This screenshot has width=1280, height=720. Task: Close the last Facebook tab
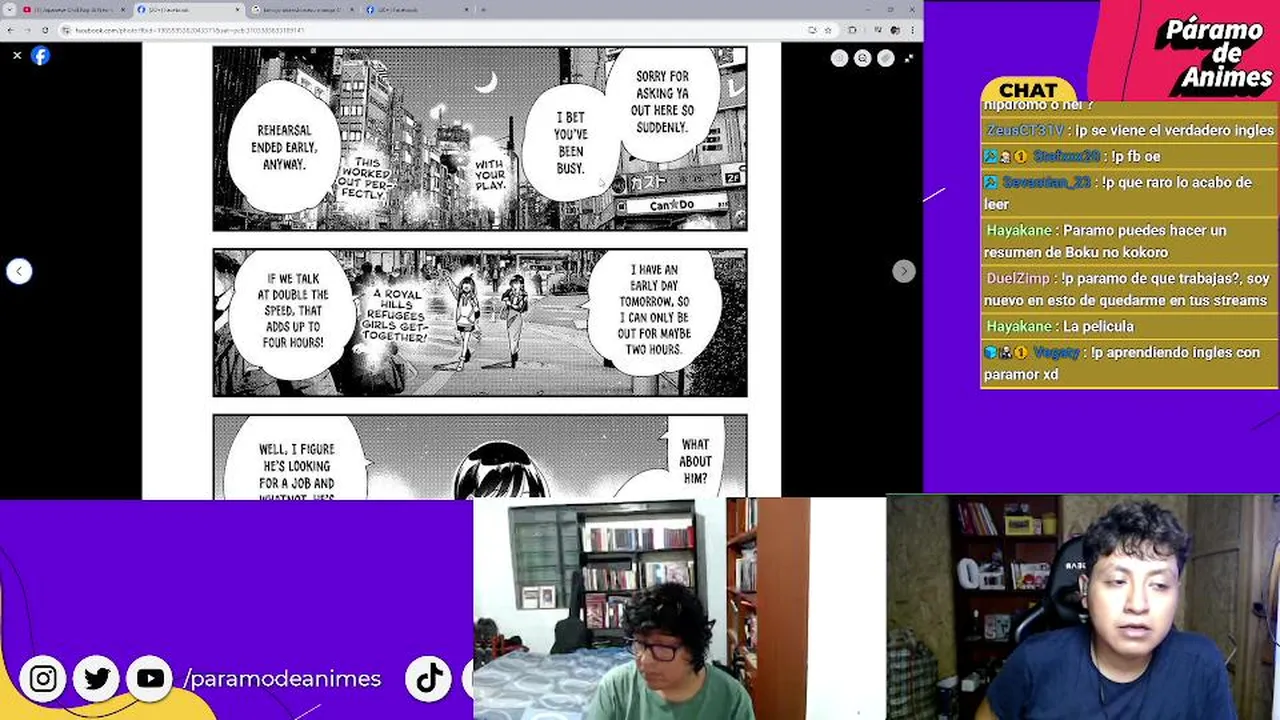tap(467, 11)
